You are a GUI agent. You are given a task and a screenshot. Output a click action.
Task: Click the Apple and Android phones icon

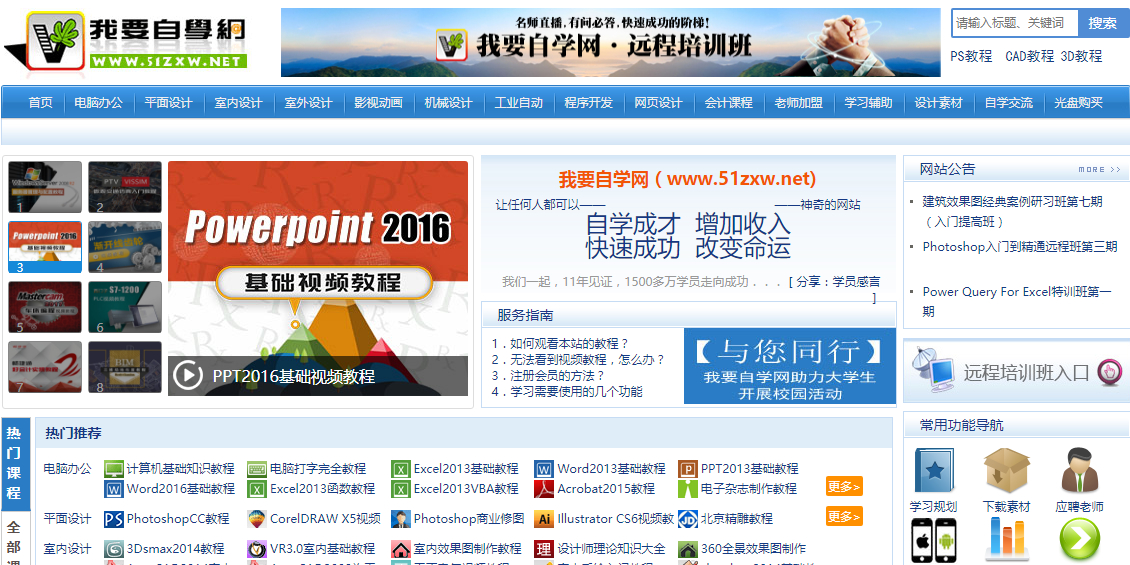tap(933, 540)
